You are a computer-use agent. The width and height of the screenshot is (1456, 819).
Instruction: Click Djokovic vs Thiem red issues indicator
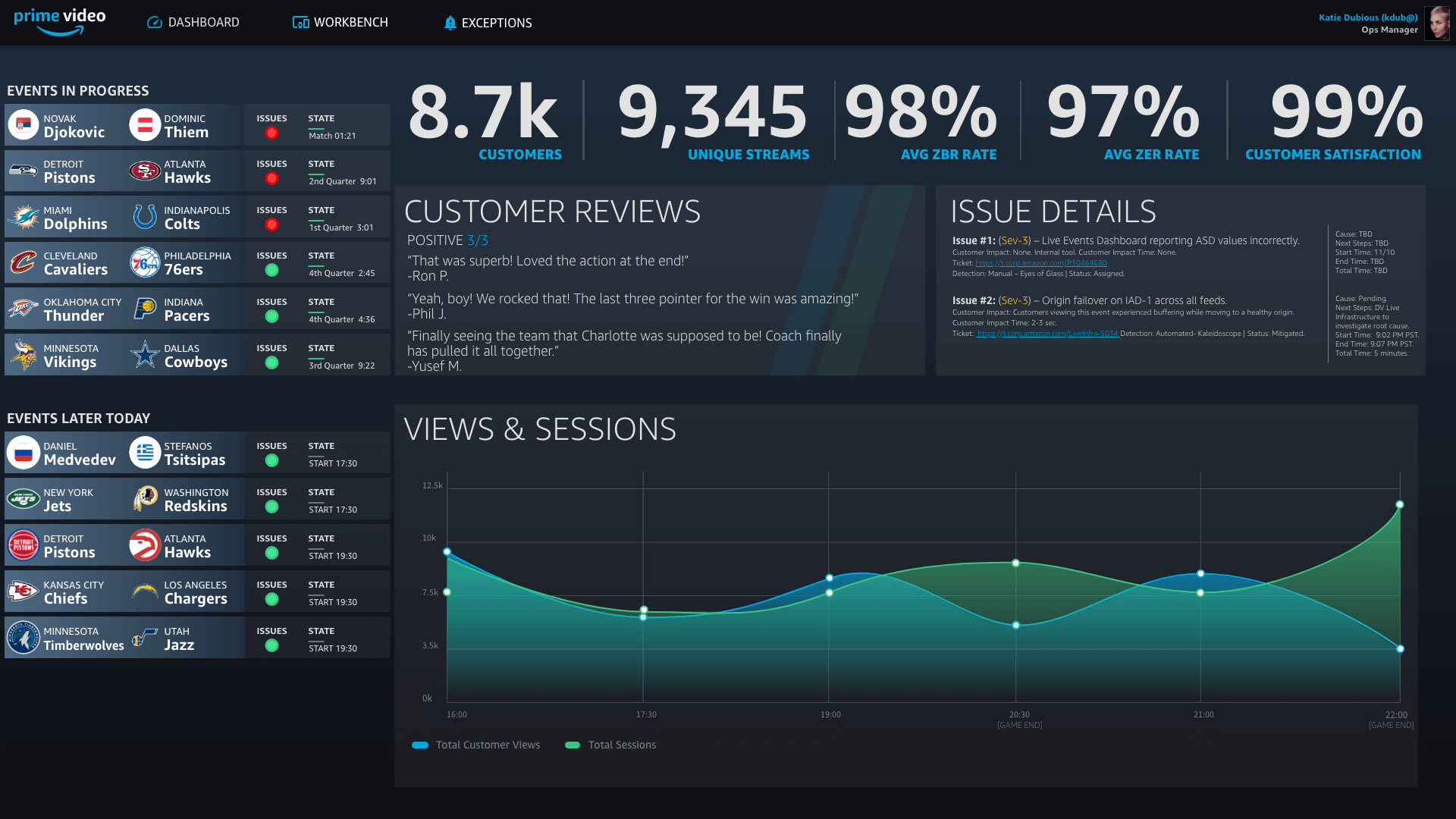[271, 133]
